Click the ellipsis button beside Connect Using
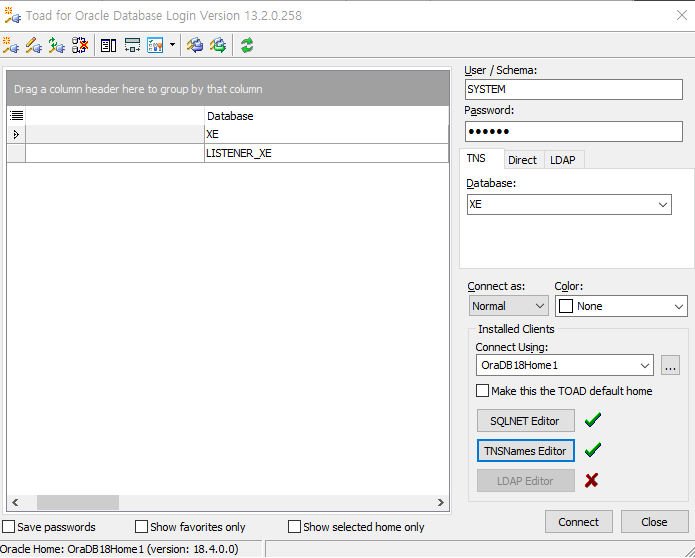This screenshot has height=558, width=695. pos(671,366)
